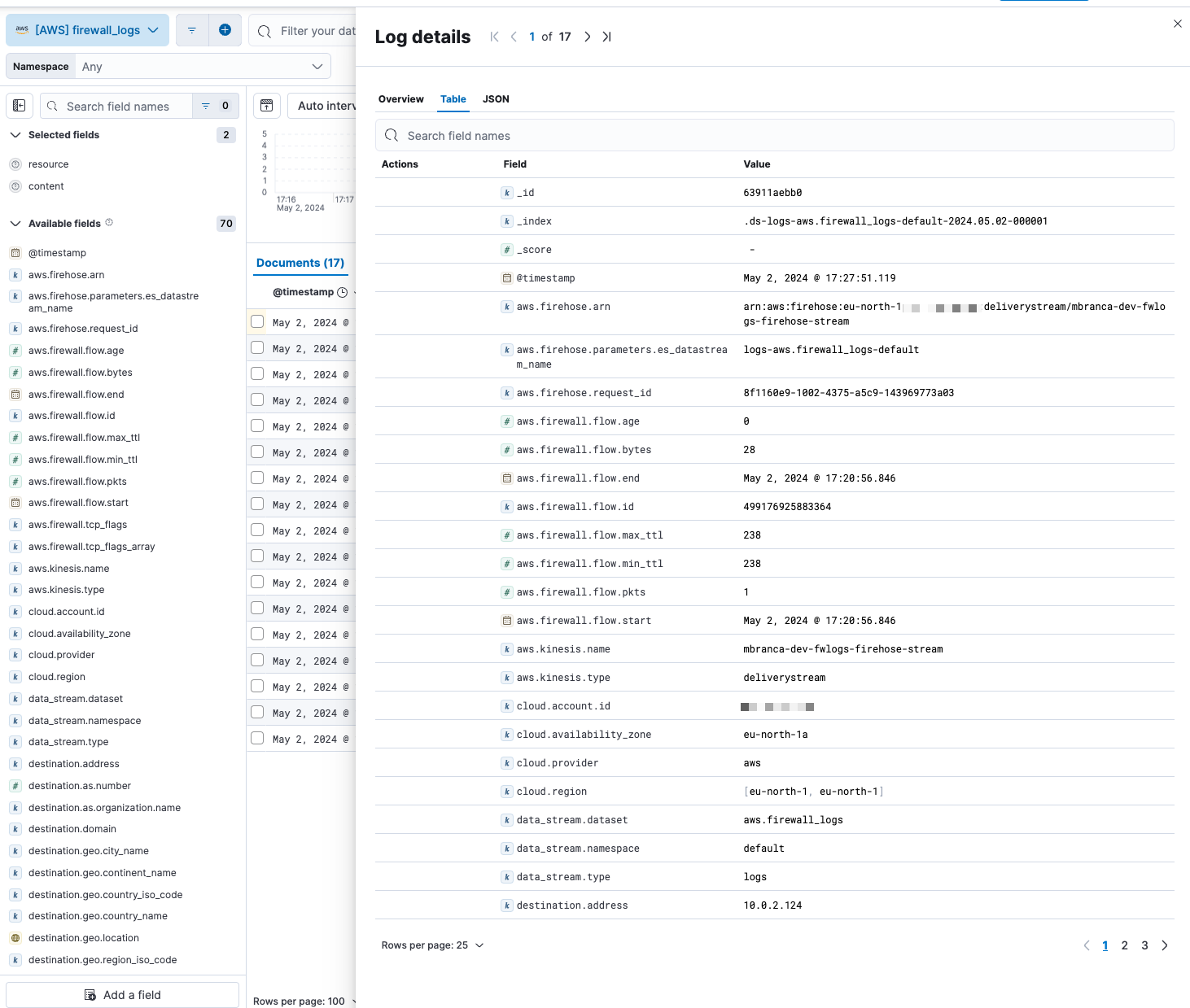
Task: Go to page 3 of Log details rows
Action: point(1144,945)
